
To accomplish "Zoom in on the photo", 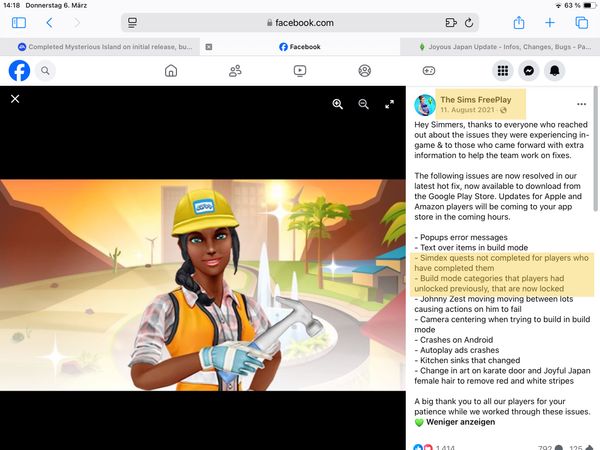I will [x=337, y=104].
